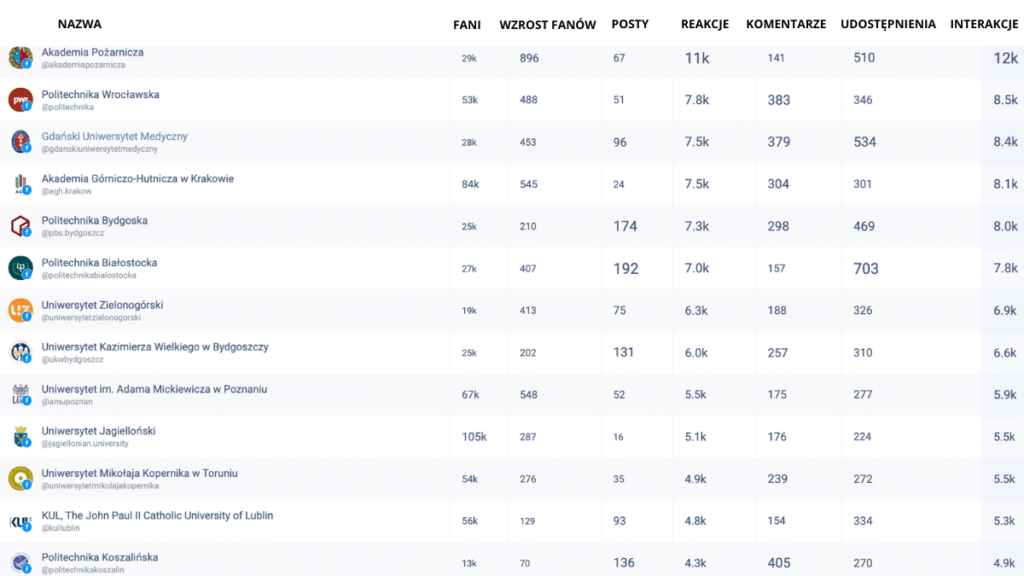Open the Uniwersytet Jagielloński page name
The image size is (1024, 576).
coord(99,431)
